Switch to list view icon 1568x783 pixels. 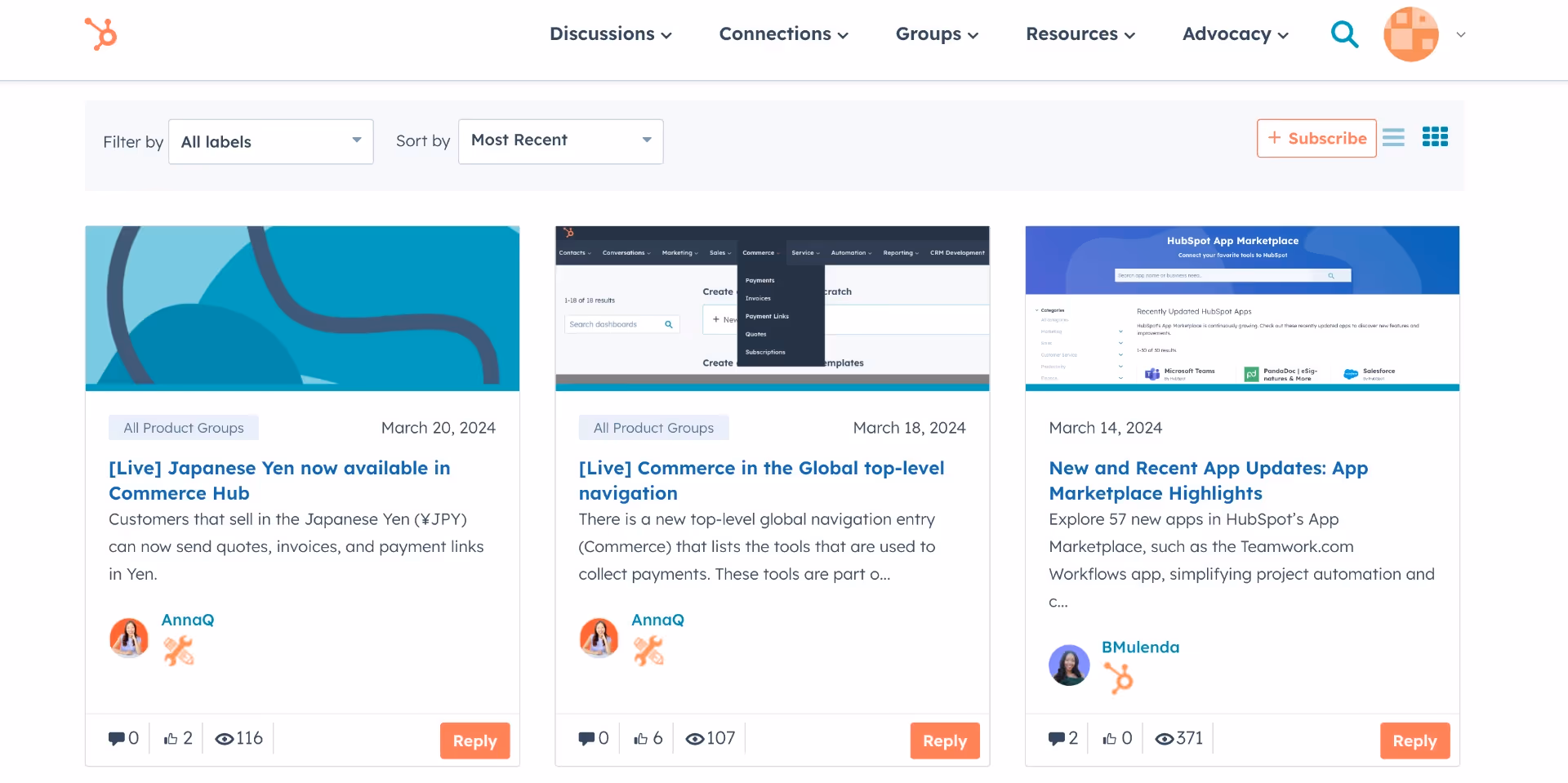[1393, 137]
